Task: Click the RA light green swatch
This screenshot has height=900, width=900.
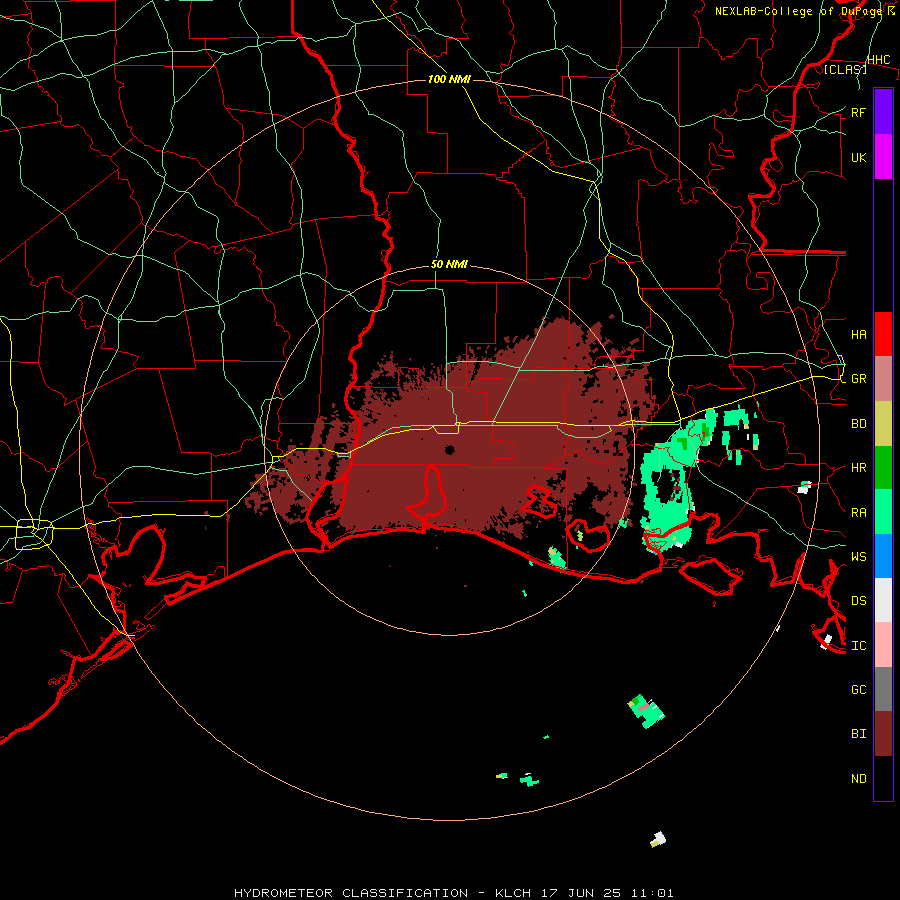Action: pyautogui.click(x=883, y=512)
